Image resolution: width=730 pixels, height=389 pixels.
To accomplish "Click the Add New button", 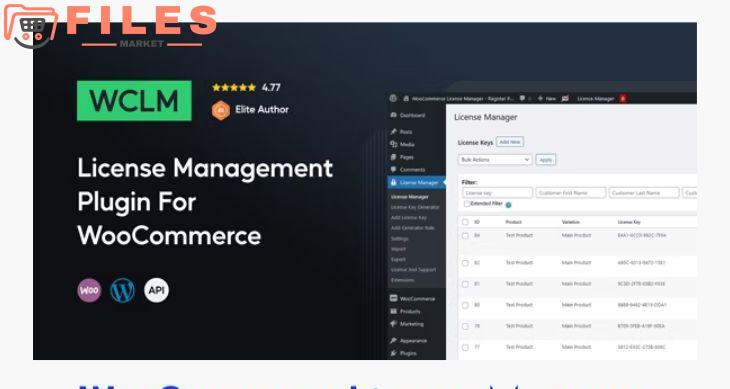I will click(510, 142).
